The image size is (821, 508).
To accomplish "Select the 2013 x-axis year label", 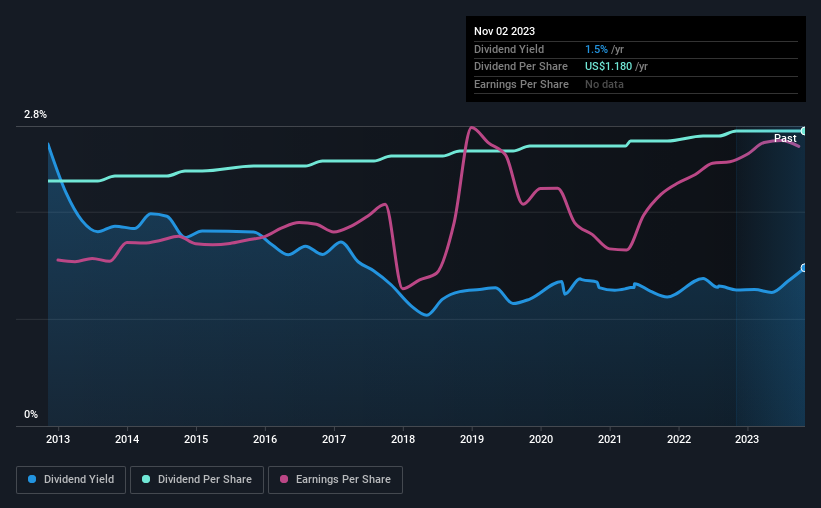I will [x=58, y=439].
